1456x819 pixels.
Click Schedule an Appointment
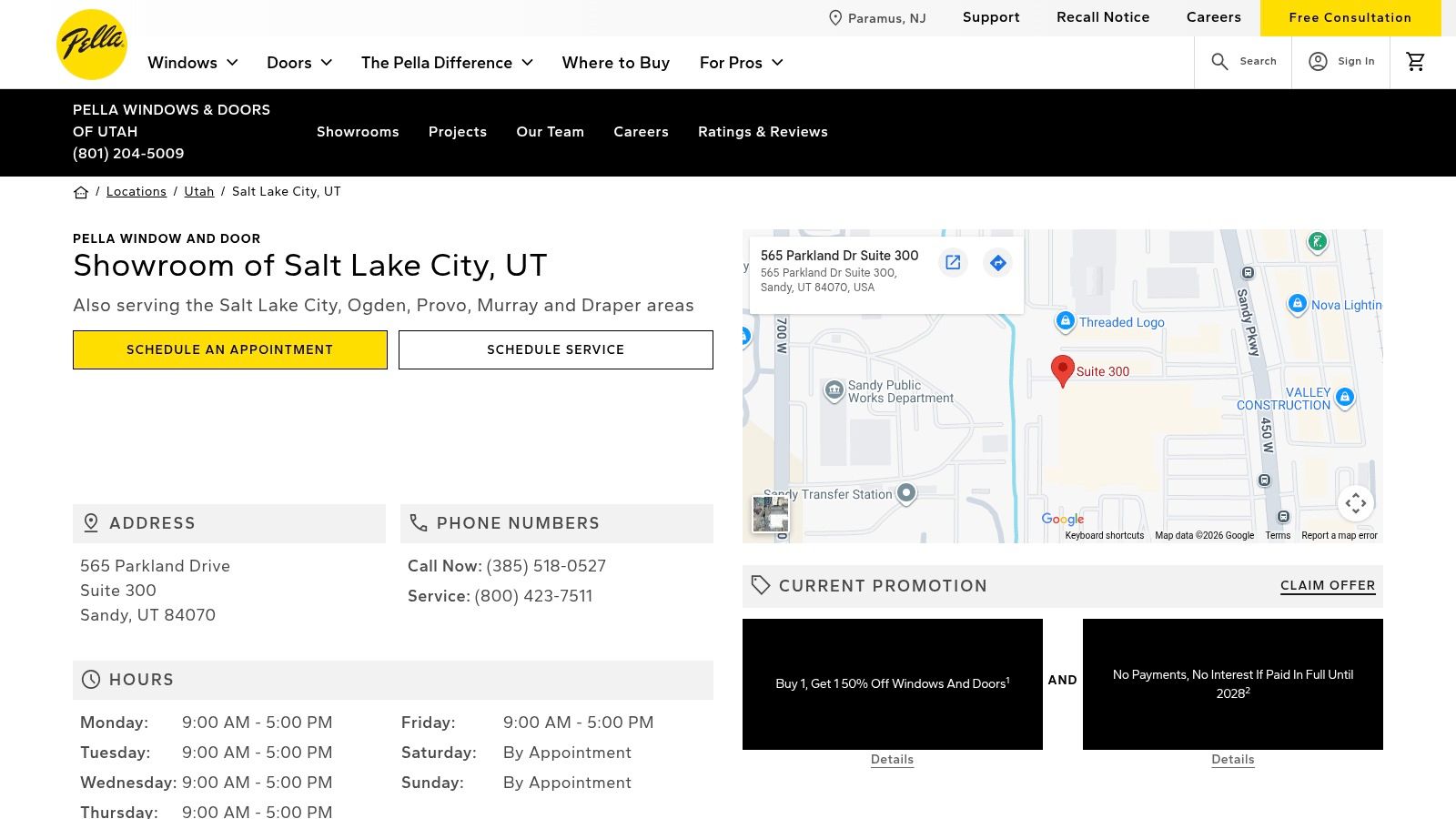(x=230, y=349)
